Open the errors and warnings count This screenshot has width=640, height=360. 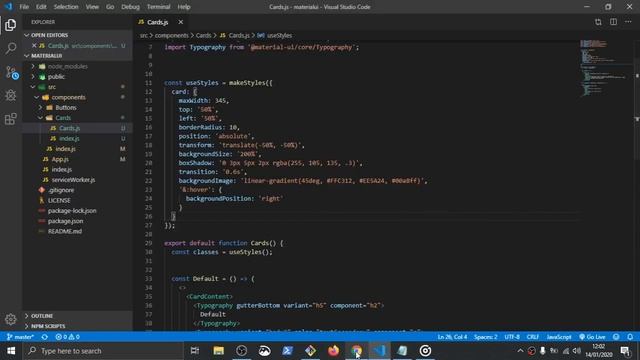67,337
